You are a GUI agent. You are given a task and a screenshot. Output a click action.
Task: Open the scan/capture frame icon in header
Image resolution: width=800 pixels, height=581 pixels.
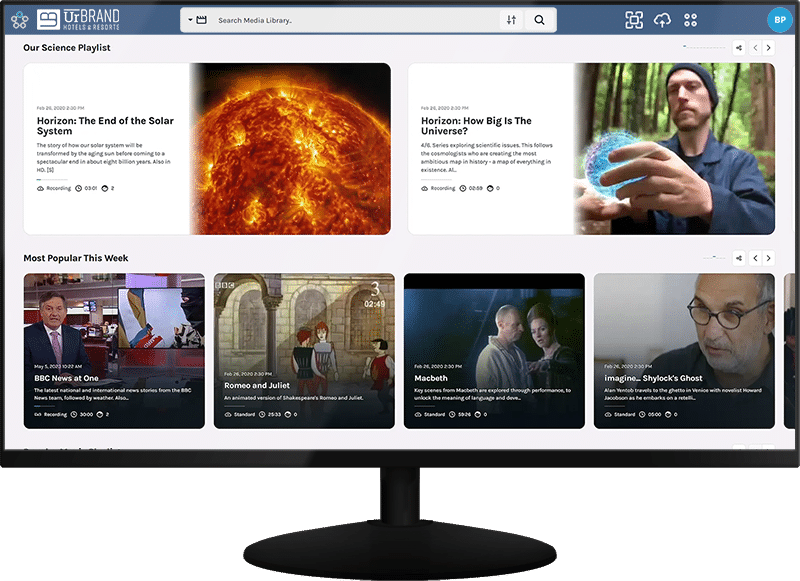pos(634,20)
